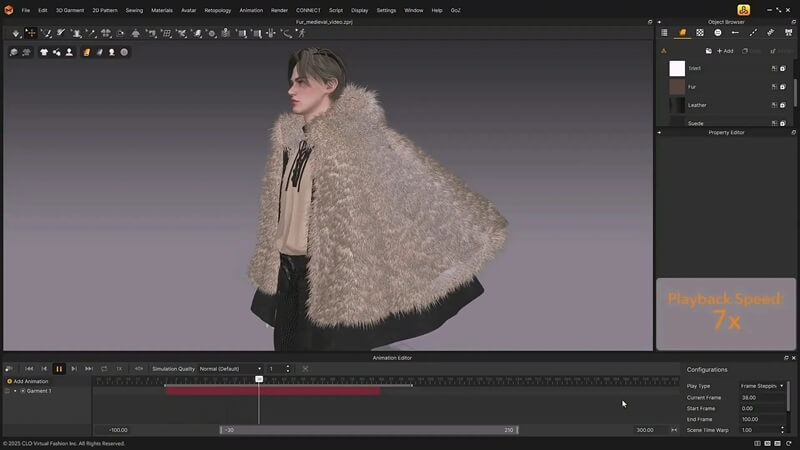Click the grid mesh tool icon in toolbar
800x450 pixels.
(166, 33)
